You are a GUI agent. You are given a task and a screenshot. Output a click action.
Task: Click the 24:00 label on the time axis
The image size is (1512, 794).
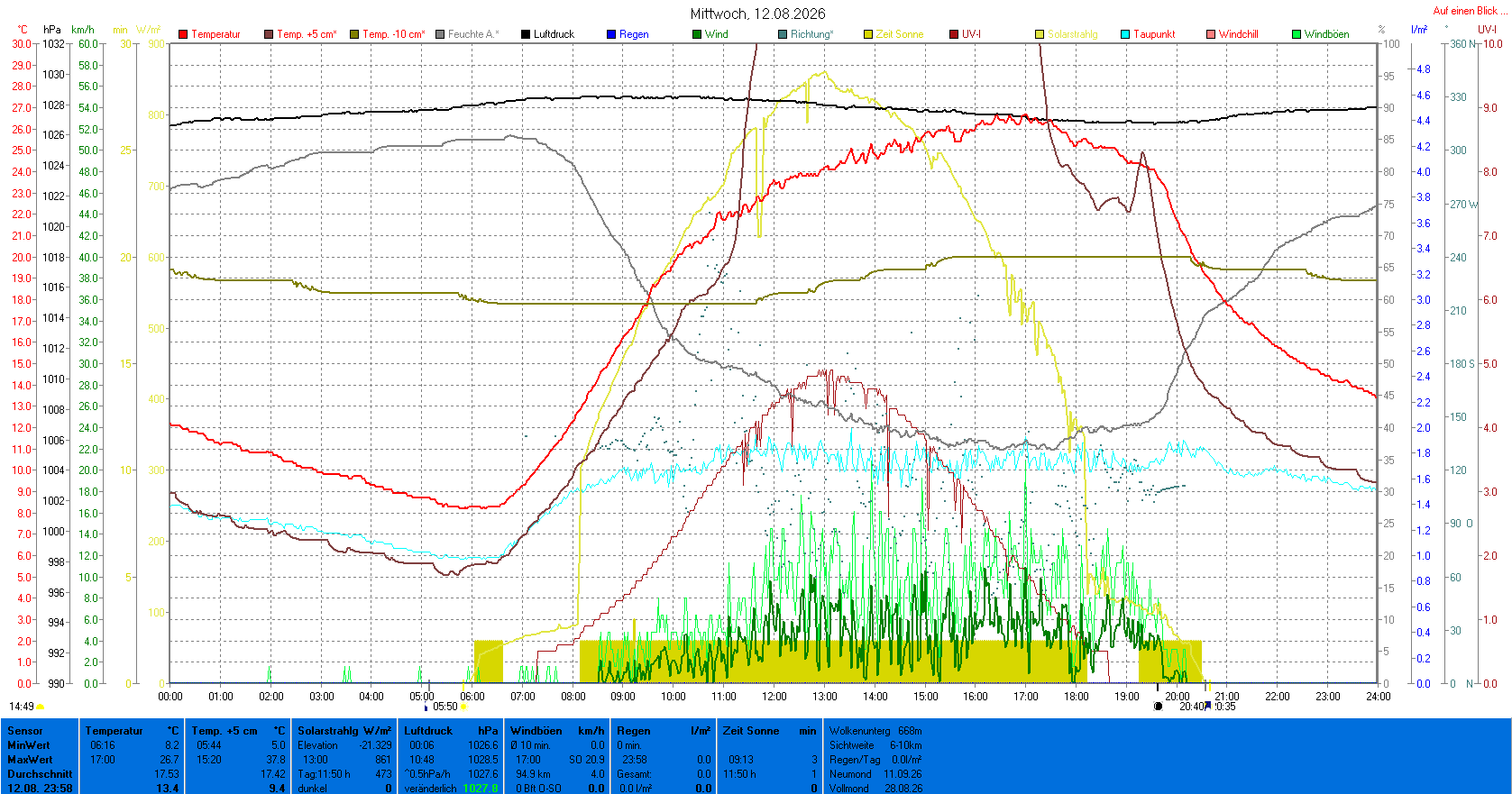(x=1379, y=696)
